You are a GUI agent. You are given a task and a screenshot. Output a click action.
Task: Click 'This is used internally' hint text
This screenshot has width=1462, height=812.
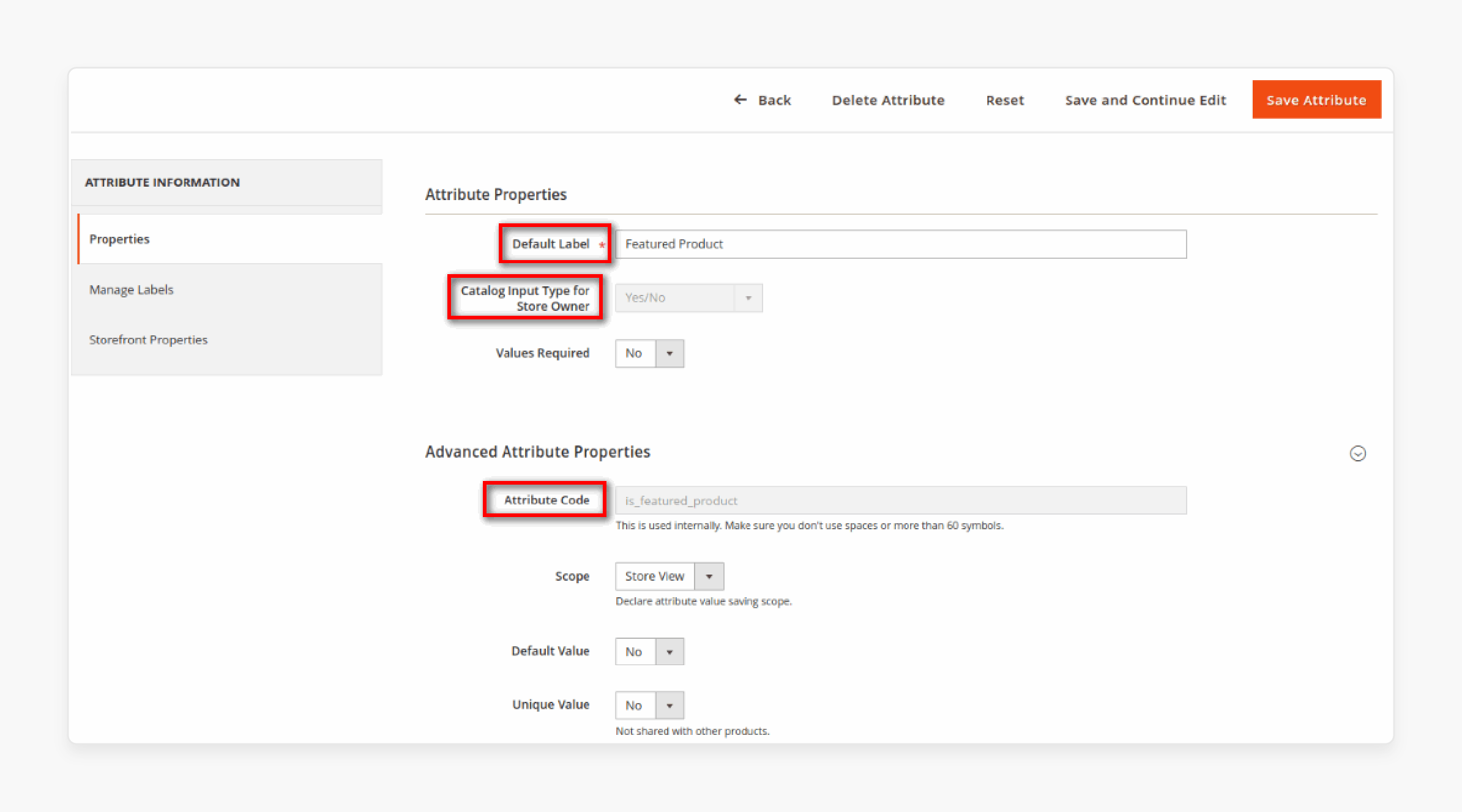(810, 526)
